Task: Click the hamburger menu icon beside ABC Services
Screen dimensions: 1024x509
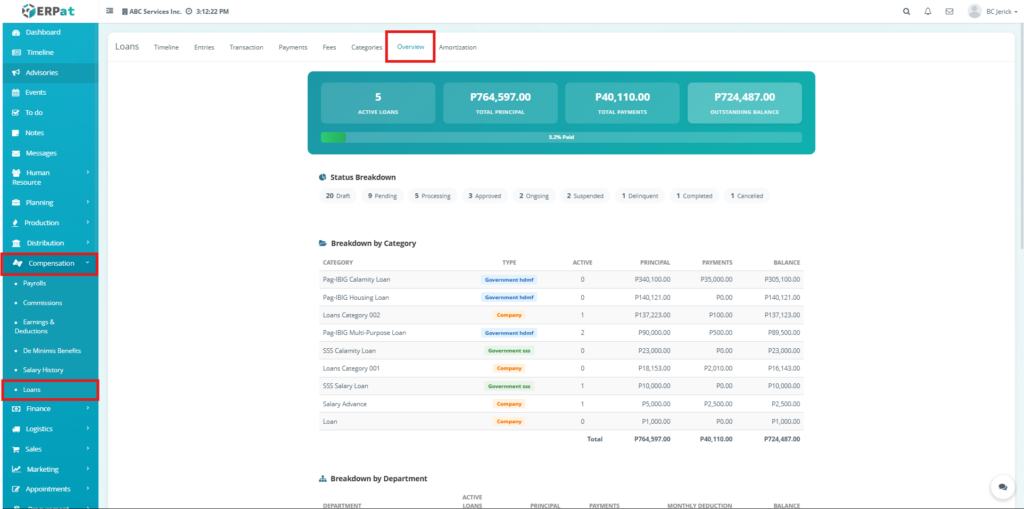Action: coord(109,11)
